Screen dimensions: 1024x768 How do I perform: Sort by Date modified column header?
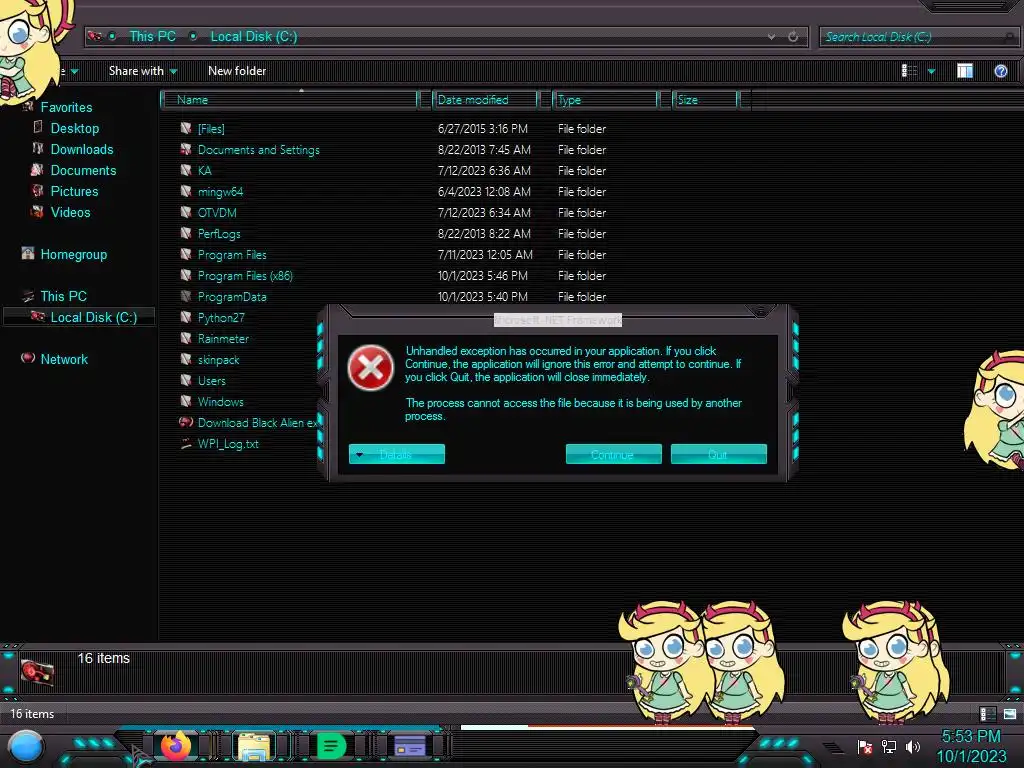(x=485, y=100)
